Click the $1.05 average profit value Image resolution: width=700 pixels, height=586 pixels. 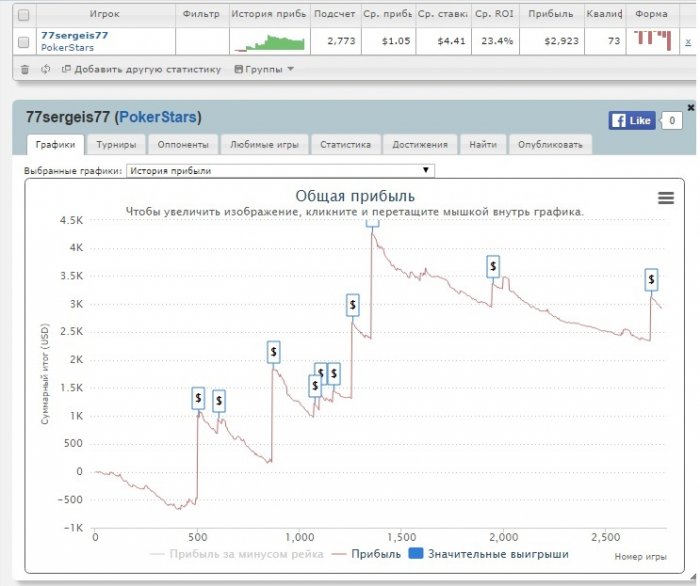click(x=396, y=41)
